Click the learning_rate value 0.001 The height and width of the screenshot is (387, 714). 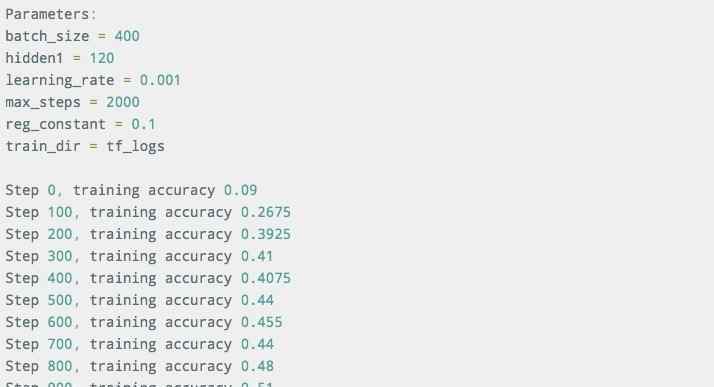click(x=160, y=80)
